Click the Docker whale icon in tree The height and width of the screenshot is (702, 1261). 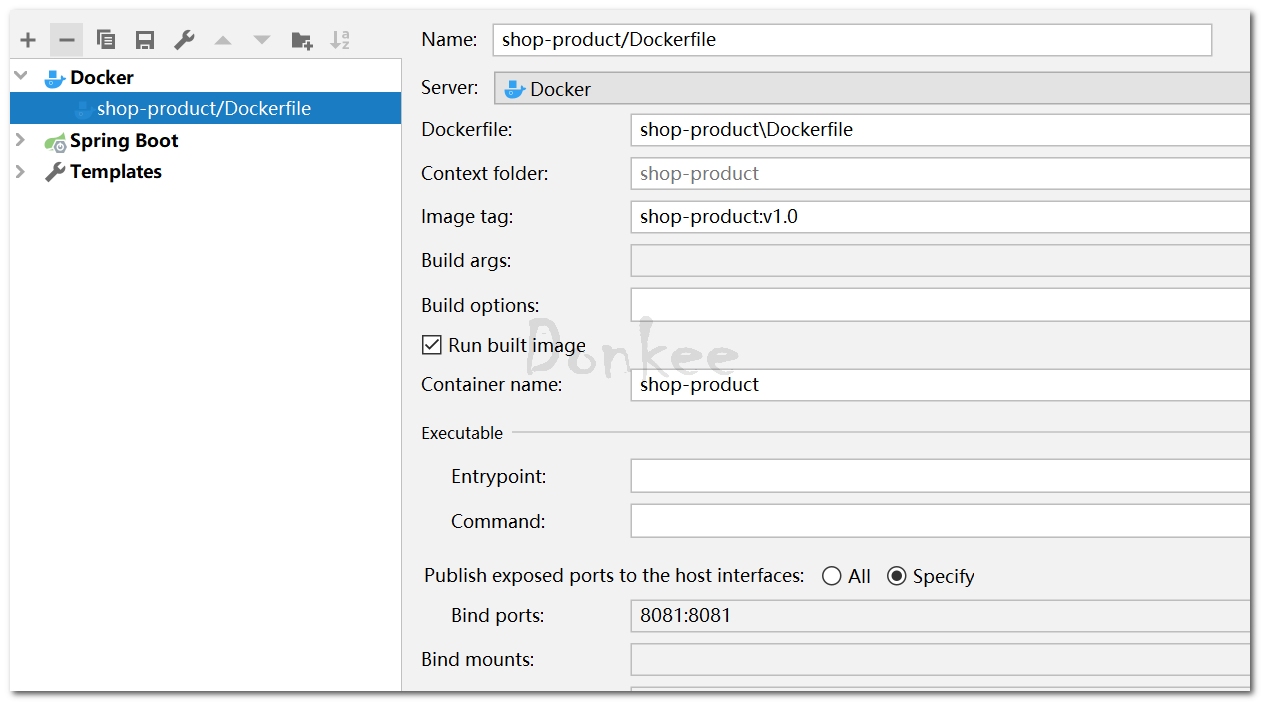(x=55, y=78)
